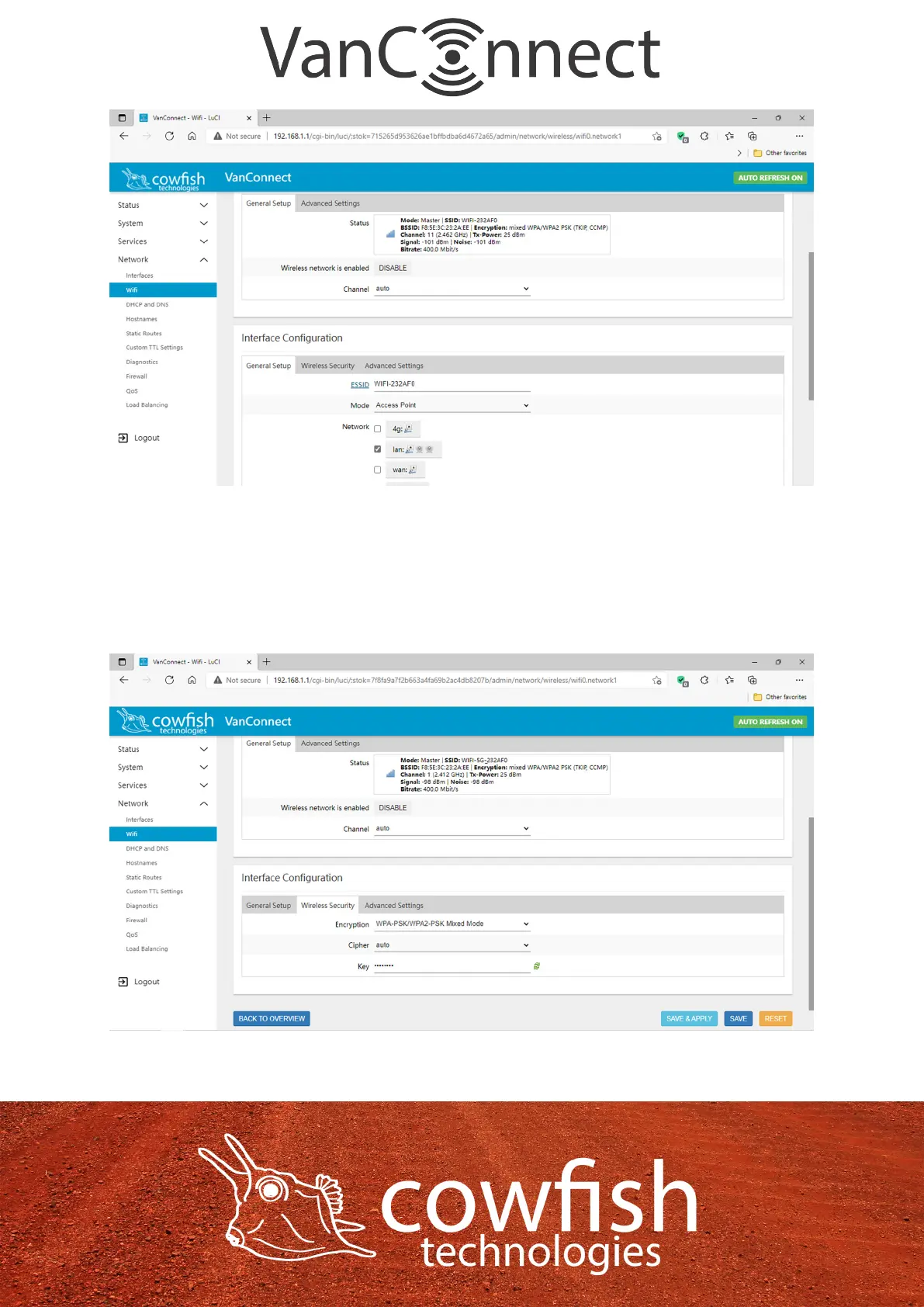Viewport: 924px width, 1307px height.
Task: Click the address bar in lower browser
Action: pyautogui.click(x=438, y=680)
